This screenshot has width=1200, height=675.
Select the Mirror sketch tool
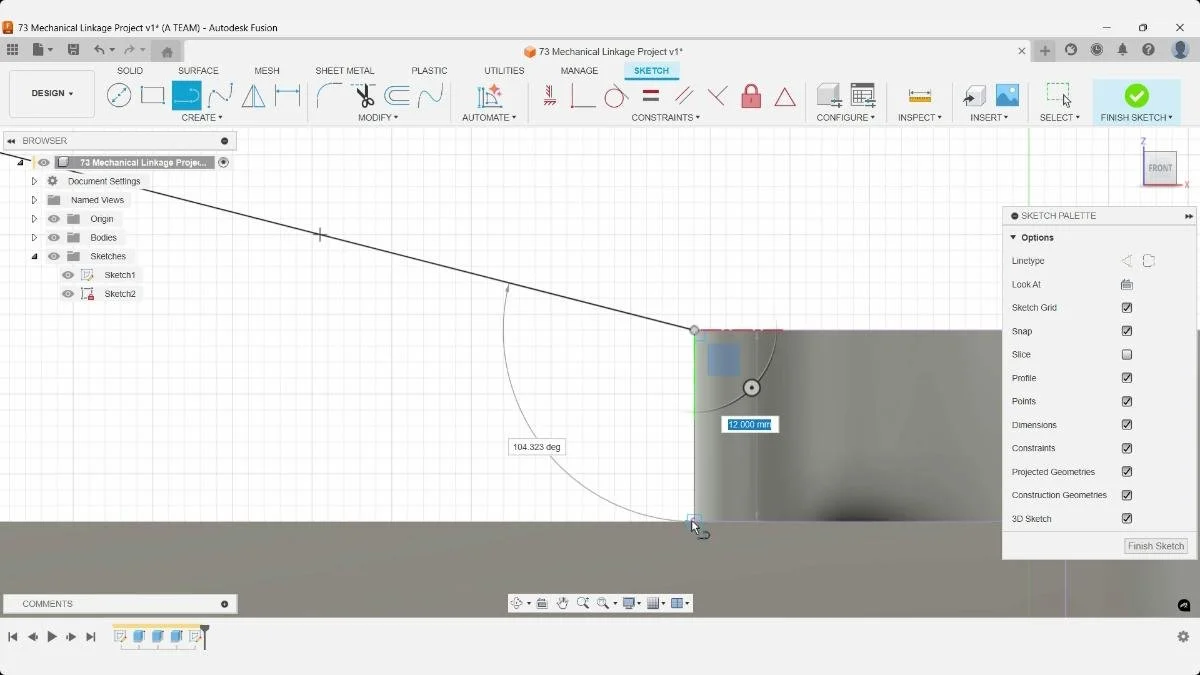coord(254,96)
